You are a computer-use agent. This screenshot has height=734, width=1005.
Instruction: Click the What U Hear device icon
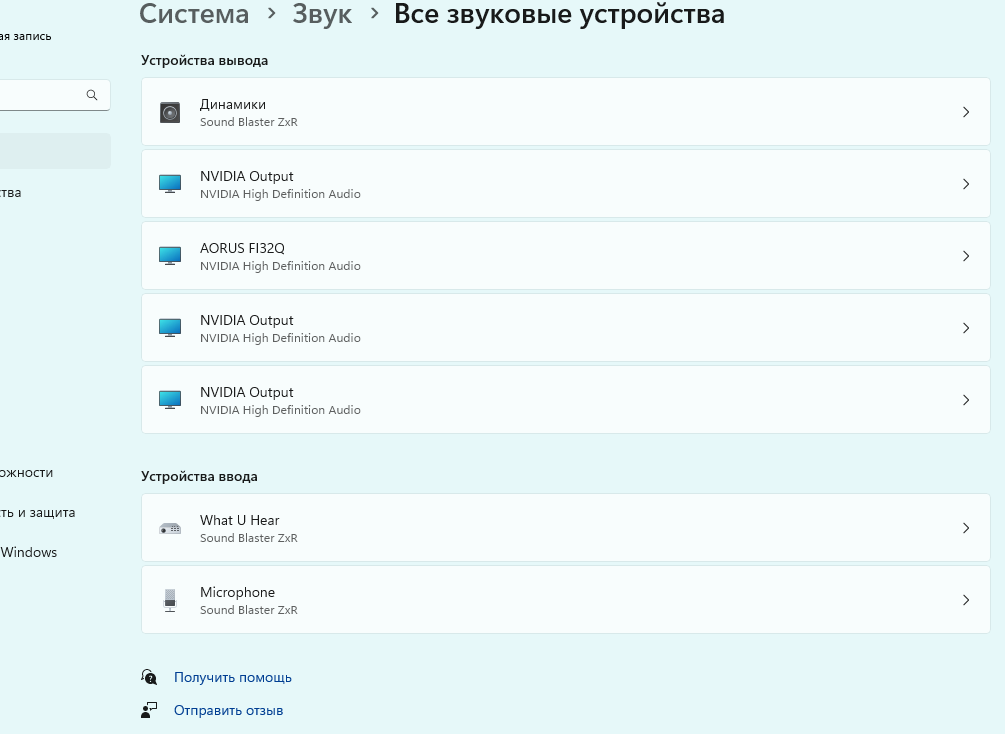[170, 528]
